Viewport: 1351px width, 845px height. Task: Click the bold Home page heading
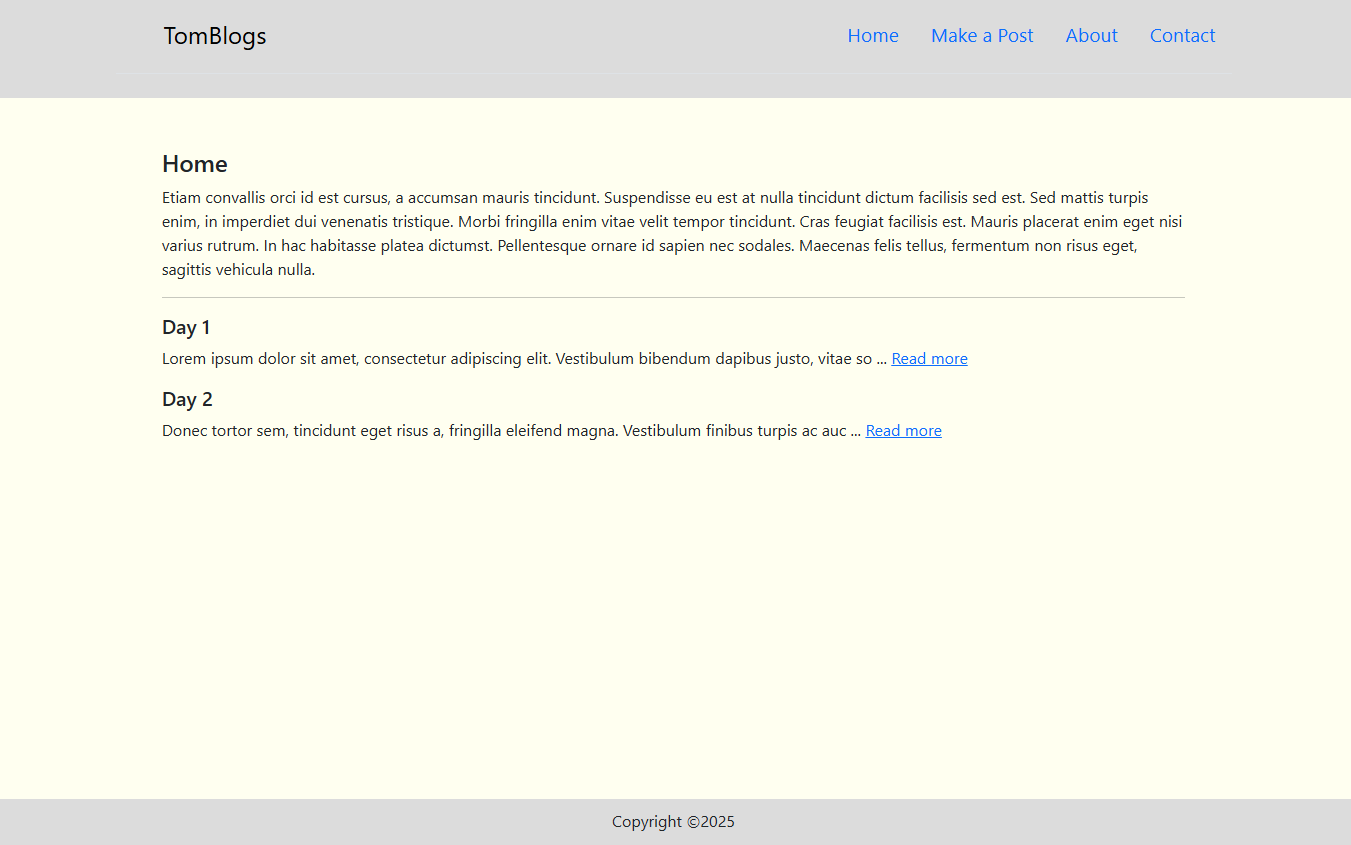(194, 164)
